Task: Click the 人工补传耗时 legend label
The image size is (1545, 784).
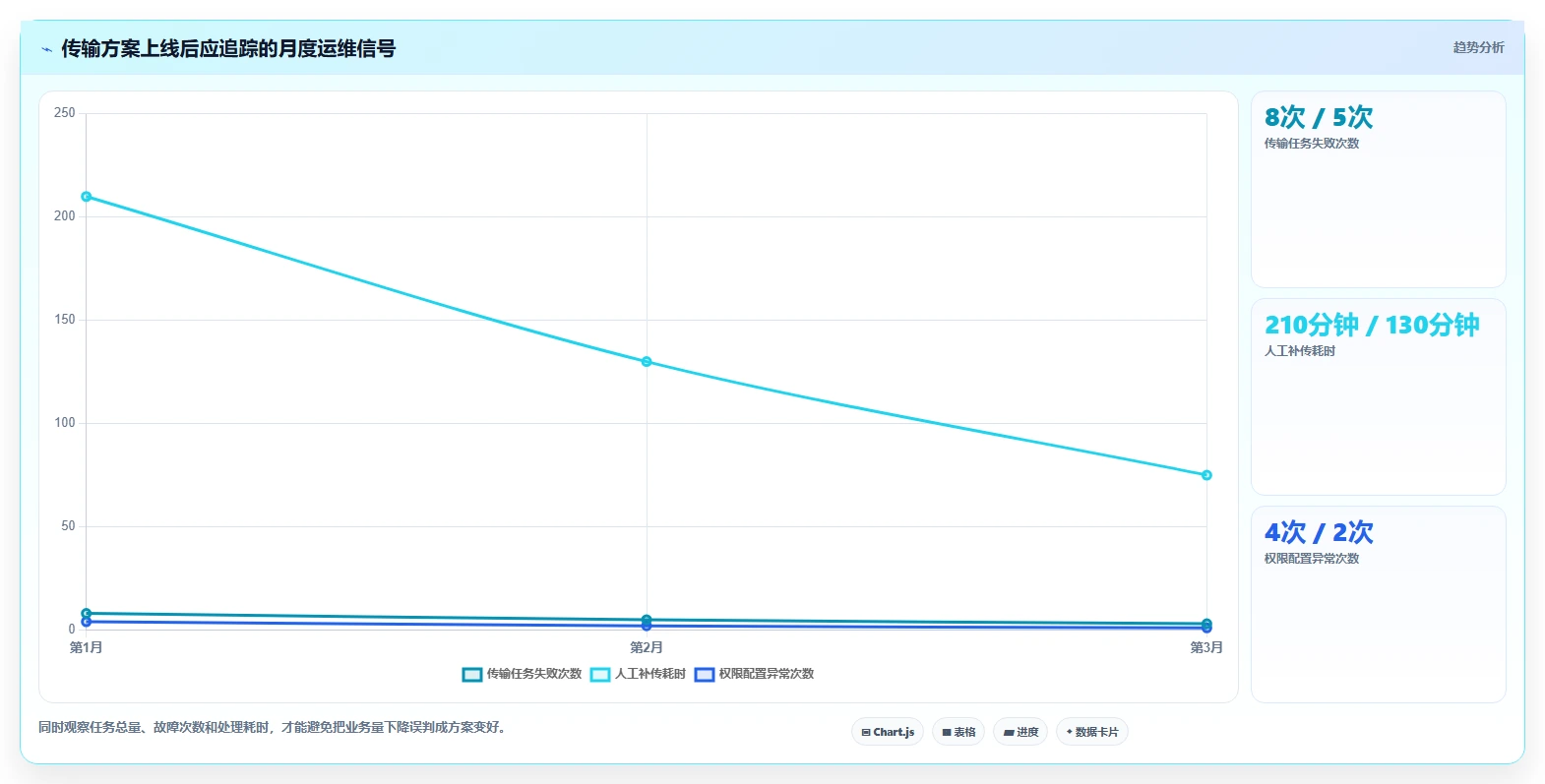Action: [650, 675]
